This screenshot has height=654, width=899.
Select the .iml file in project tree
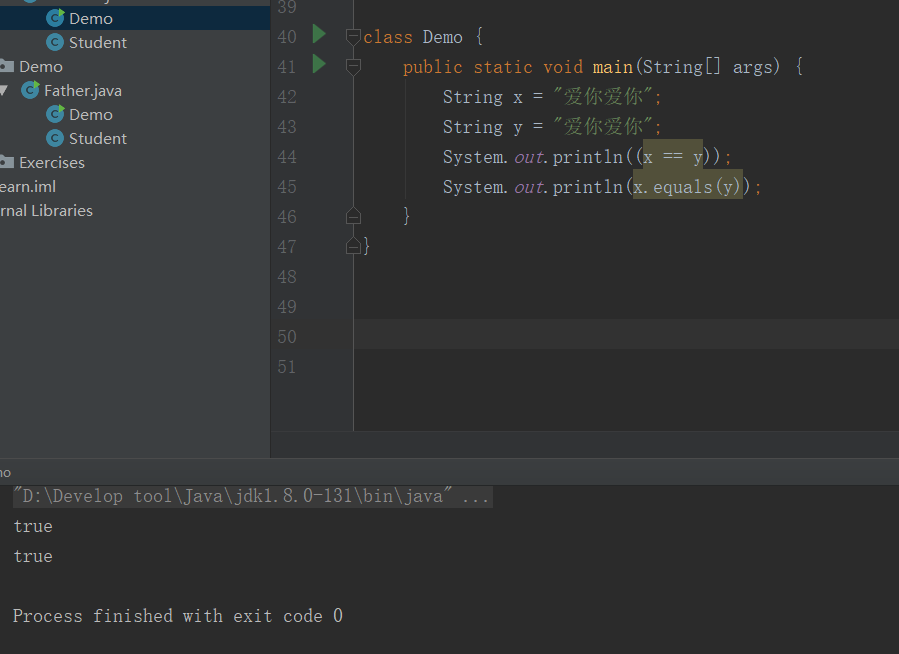click(28, 187)
